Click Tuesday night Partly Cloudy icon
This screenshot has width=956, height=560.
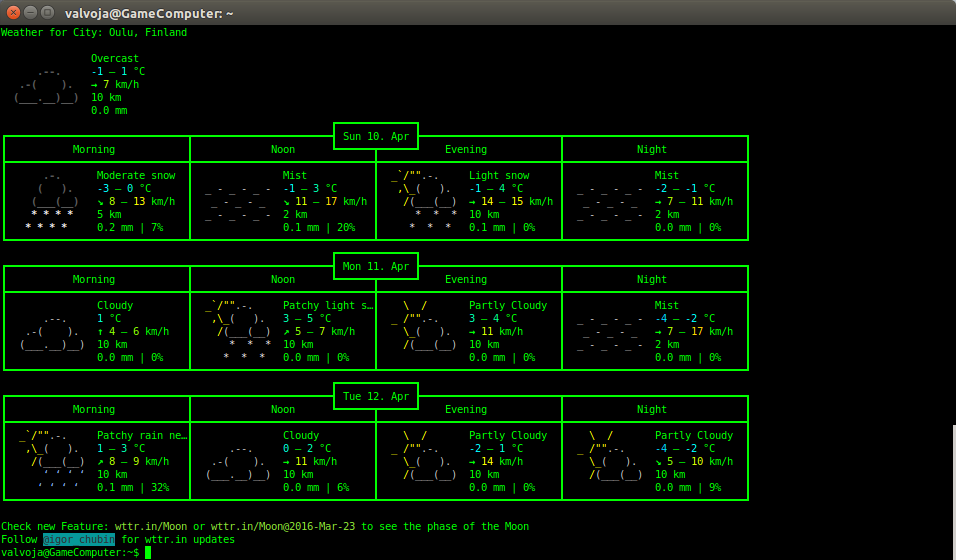[x=608, y=456]
